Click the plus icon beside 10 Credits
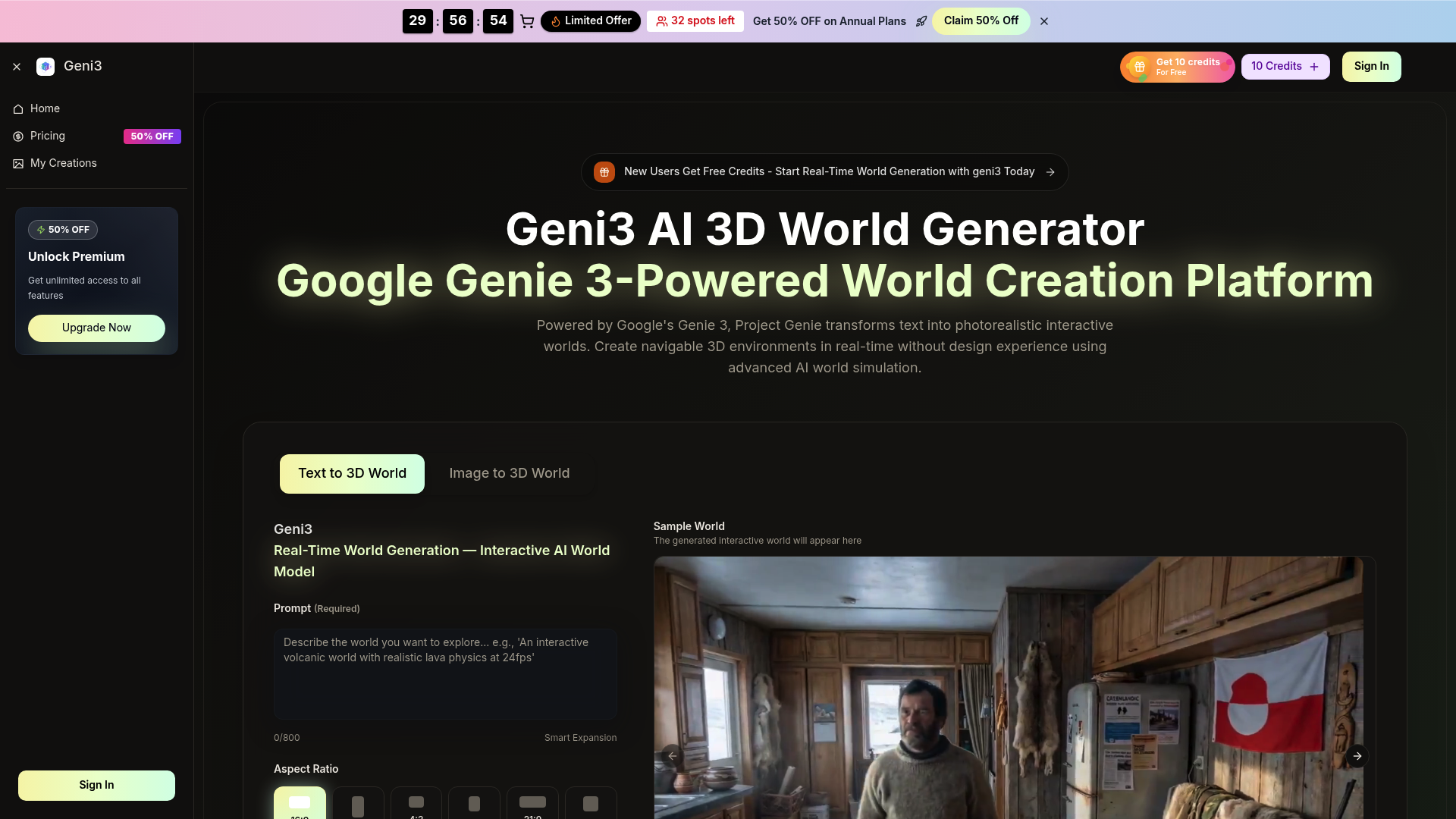1456x819 pixels. pos(1312,66)
